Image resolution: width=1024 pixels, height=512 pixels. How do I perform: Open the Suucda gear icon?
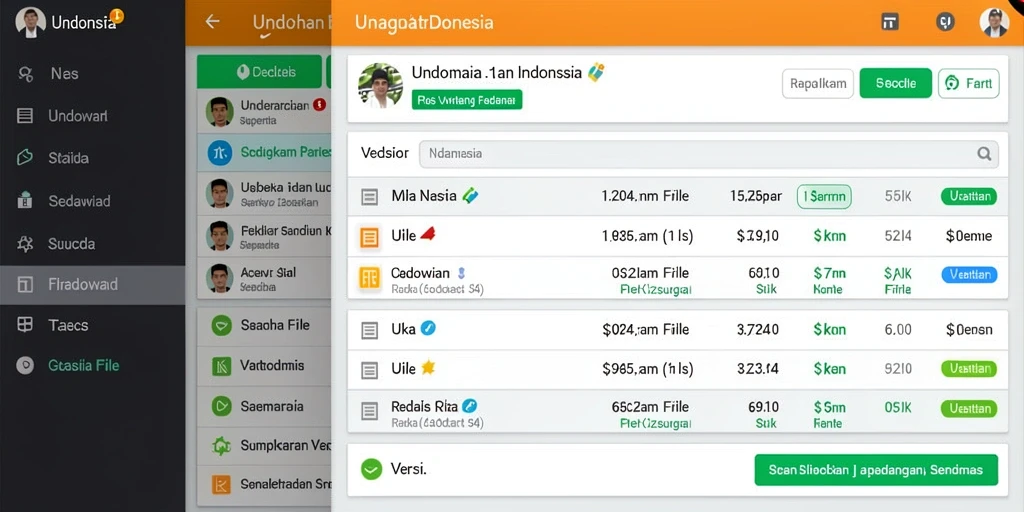pyautogui.click(x=25, y=244)
